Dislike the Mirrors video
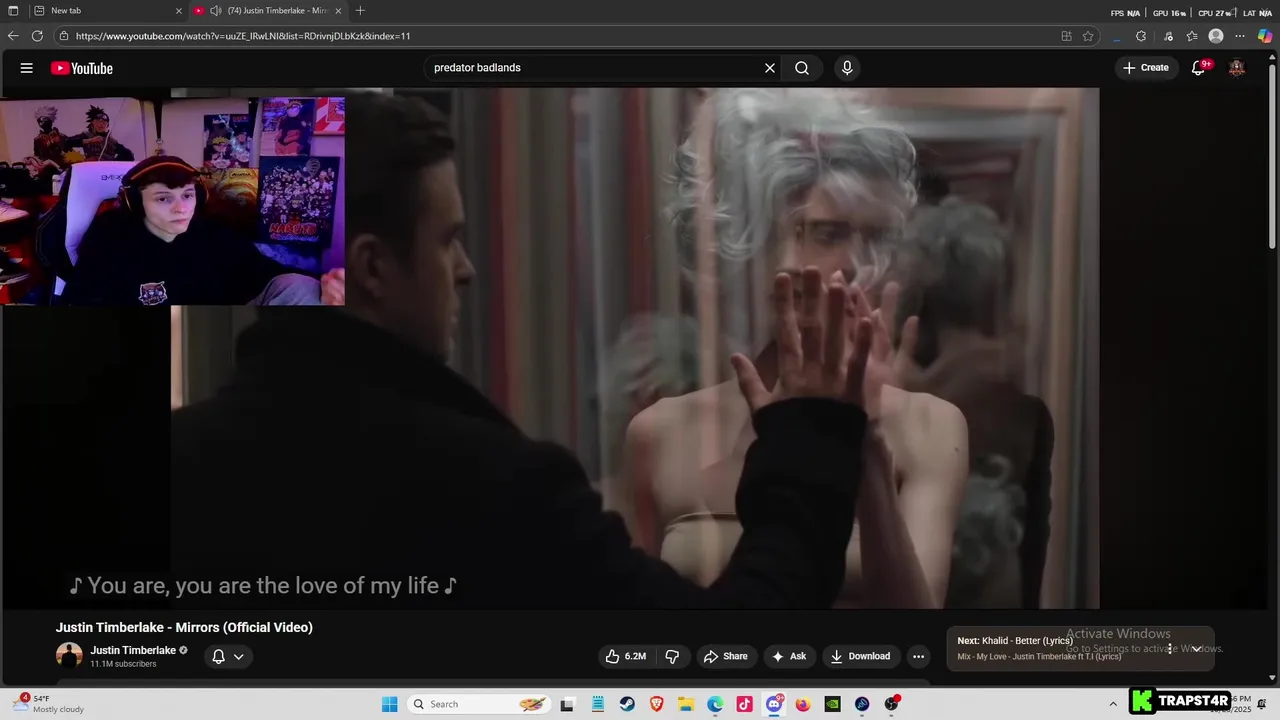The height and width of the screenshot is (720, 1280). tap(672, 656)
